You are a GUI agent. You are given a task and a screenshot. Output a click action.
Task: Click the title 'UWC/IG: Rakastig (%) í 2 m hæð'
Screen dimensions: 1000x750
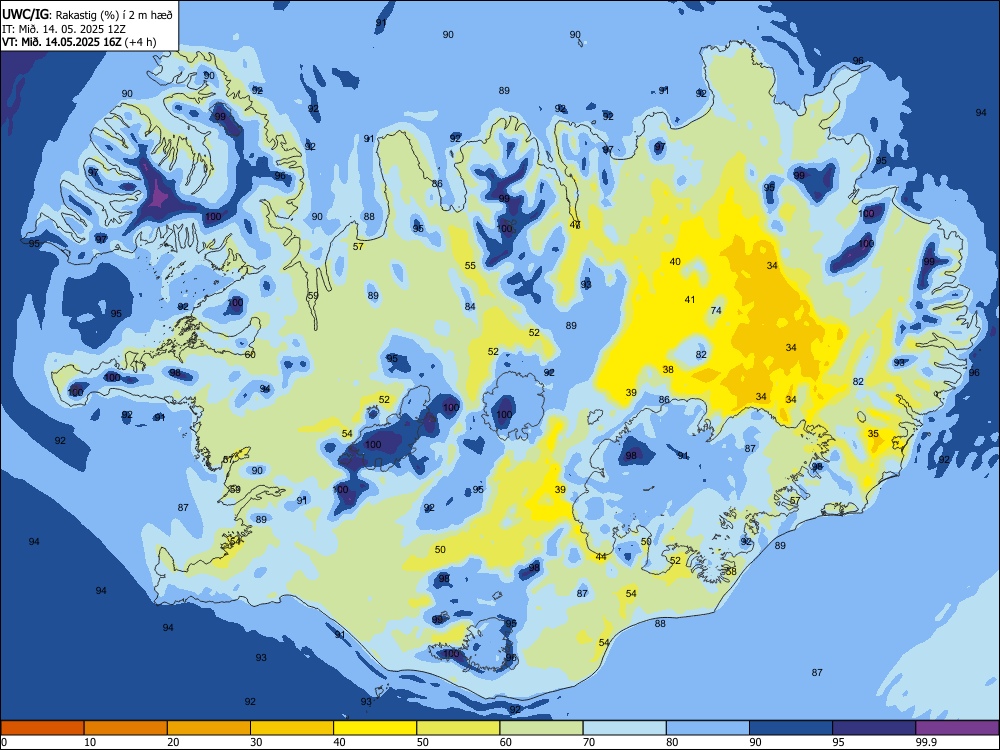click(x=87, y=15)
